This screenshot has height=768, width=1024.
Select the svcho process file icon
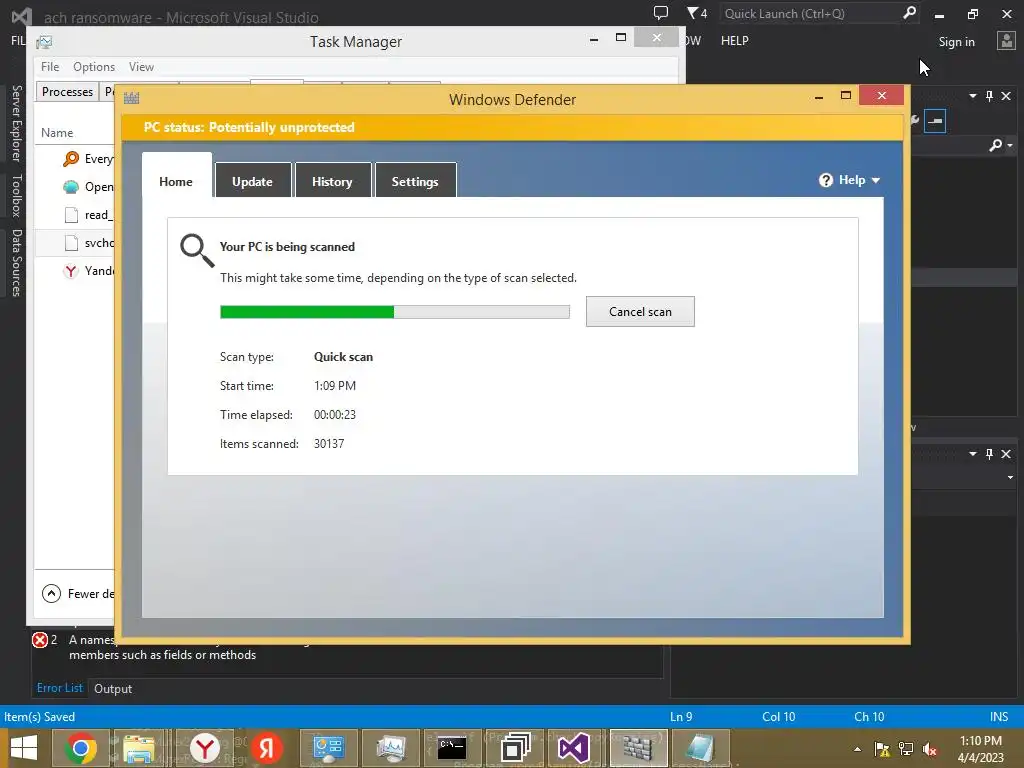pyautogui.click(x=71, y=243)
